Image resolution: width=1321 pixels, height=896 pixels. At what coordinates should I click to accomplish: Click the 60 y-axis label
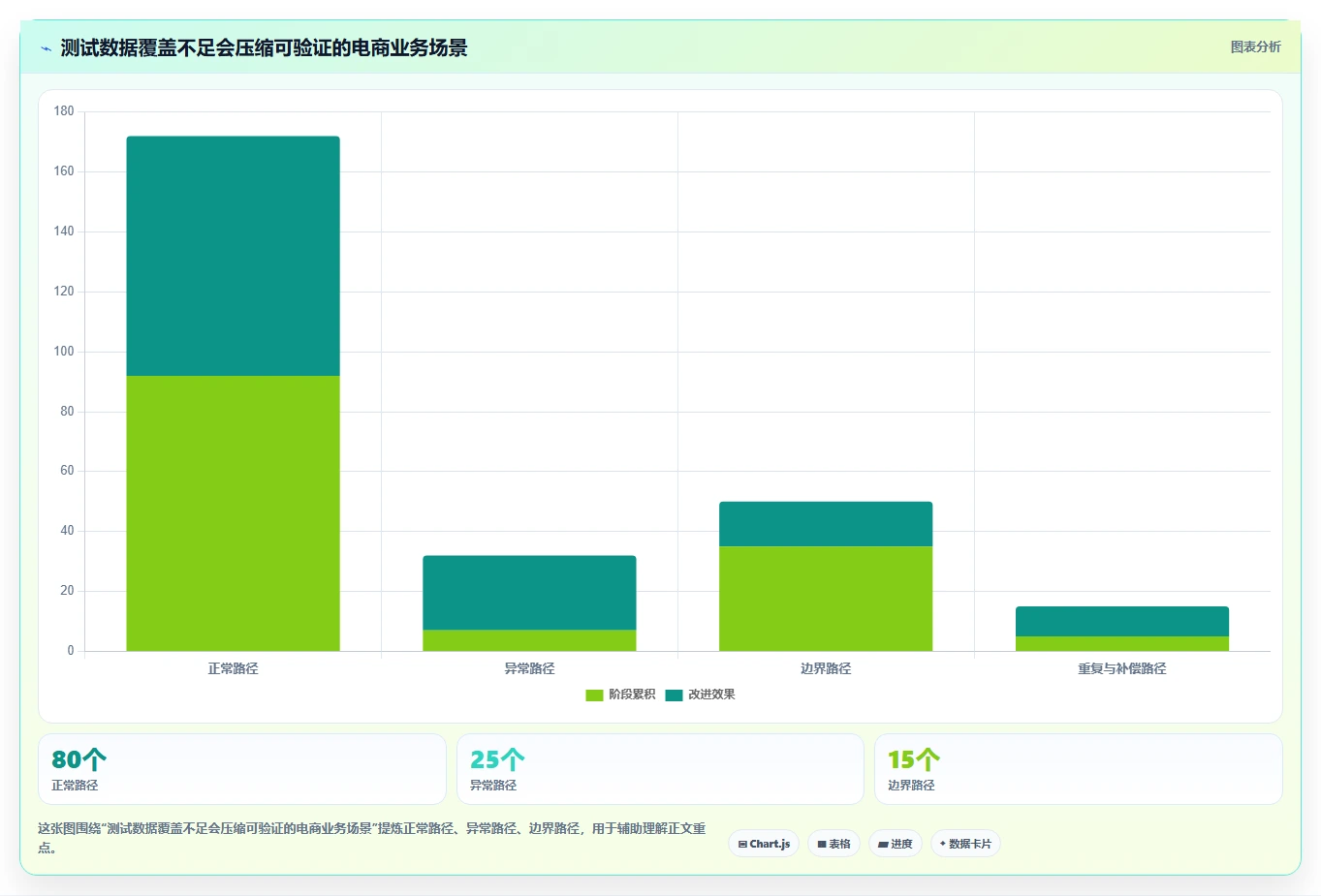click(67, 471)
